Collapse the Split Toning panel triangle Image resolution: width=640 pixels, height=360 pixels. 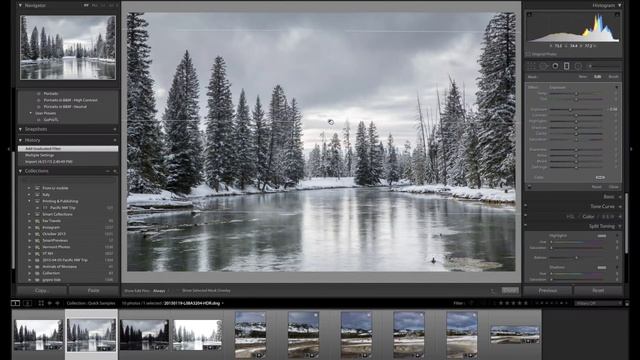click(x=620, y=226)
